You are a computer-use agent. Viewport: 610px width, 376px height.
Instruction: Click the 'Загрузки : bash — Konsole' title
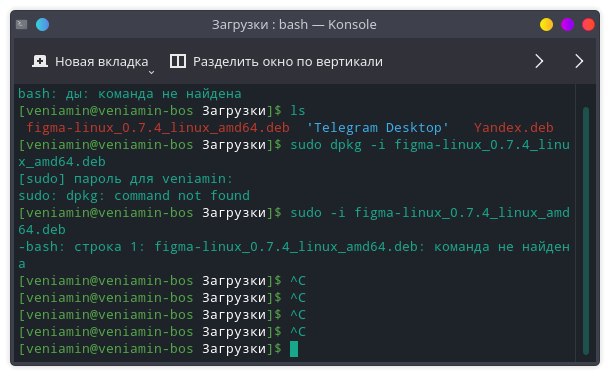click(294, 24)
